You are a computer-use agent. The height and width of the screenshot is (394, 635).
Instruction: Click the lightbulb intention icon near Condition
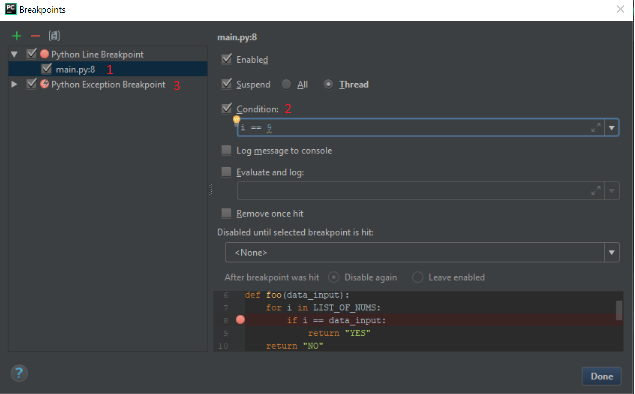237,120
